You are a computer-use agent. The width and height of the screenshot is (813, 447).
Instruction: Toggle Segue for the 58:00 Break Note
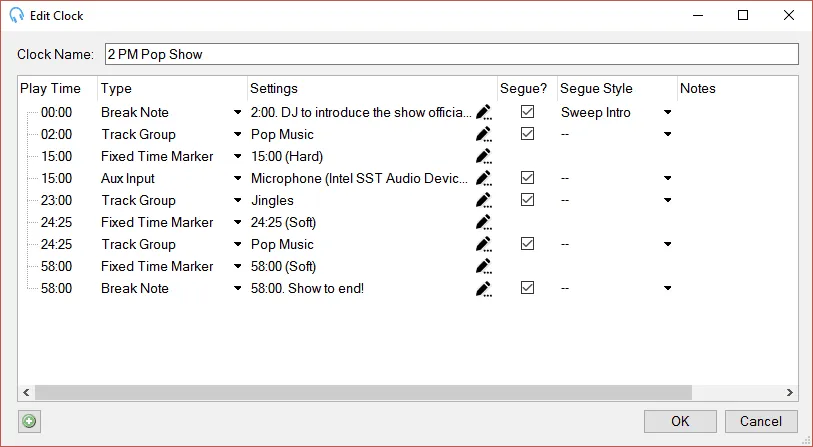pos(527,288)
